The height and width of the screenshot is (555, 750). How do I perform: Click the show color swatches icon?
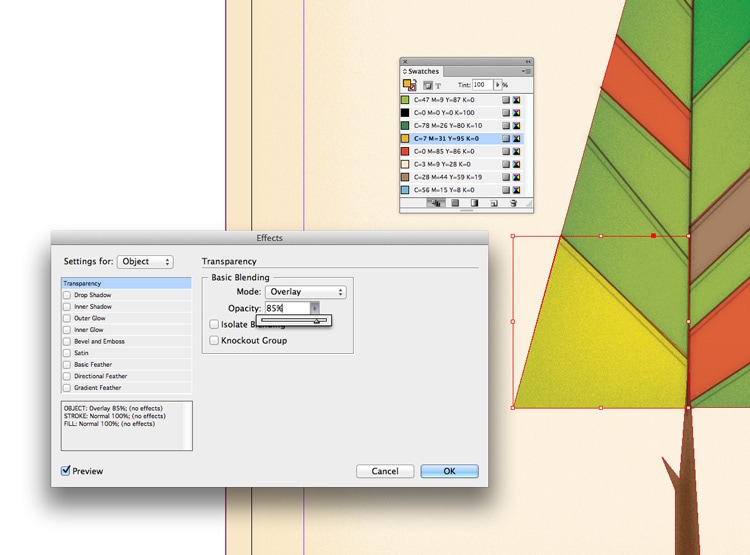coord(456,203)
